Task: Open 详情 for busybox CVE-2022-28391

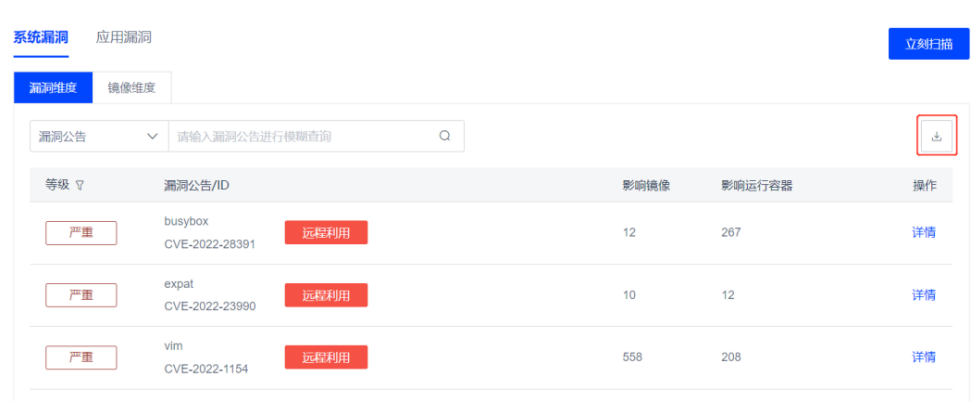Action: click(923, 232)
